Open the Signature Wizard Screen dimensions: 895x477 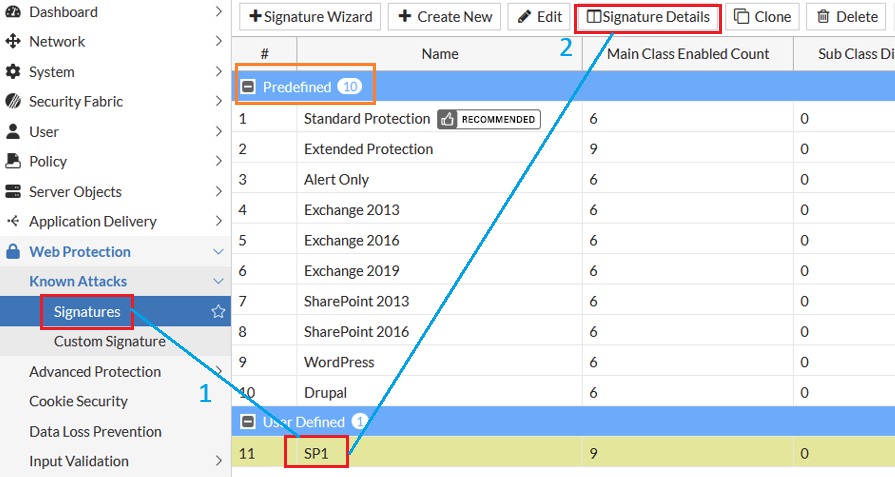[311, 17]
